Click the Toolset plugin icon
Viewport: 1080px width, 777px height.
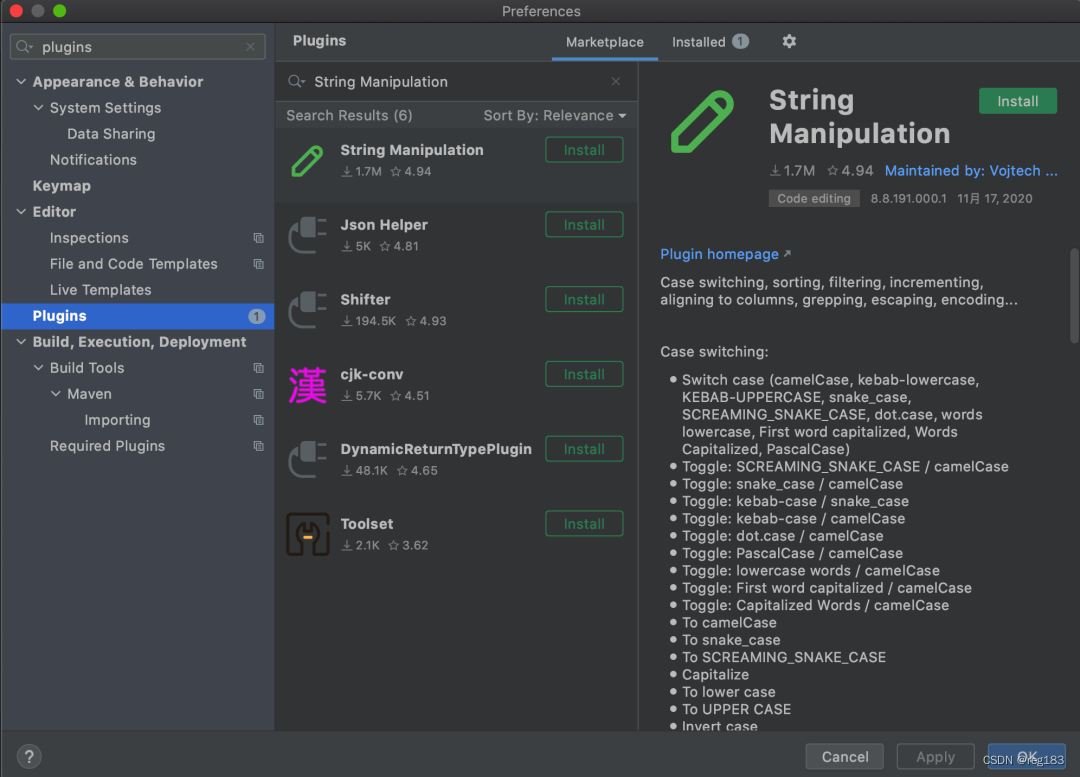307,534
